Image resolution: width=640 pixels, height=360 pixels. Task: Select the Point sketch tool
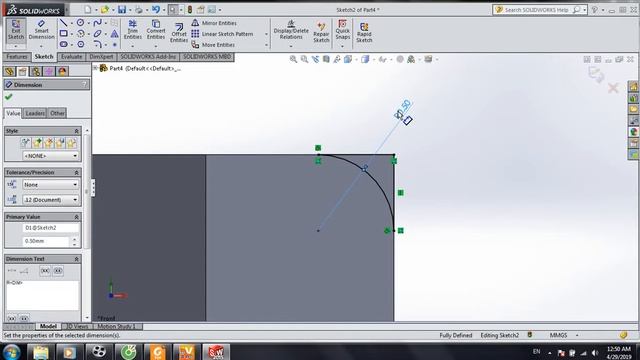pos(115,44)
